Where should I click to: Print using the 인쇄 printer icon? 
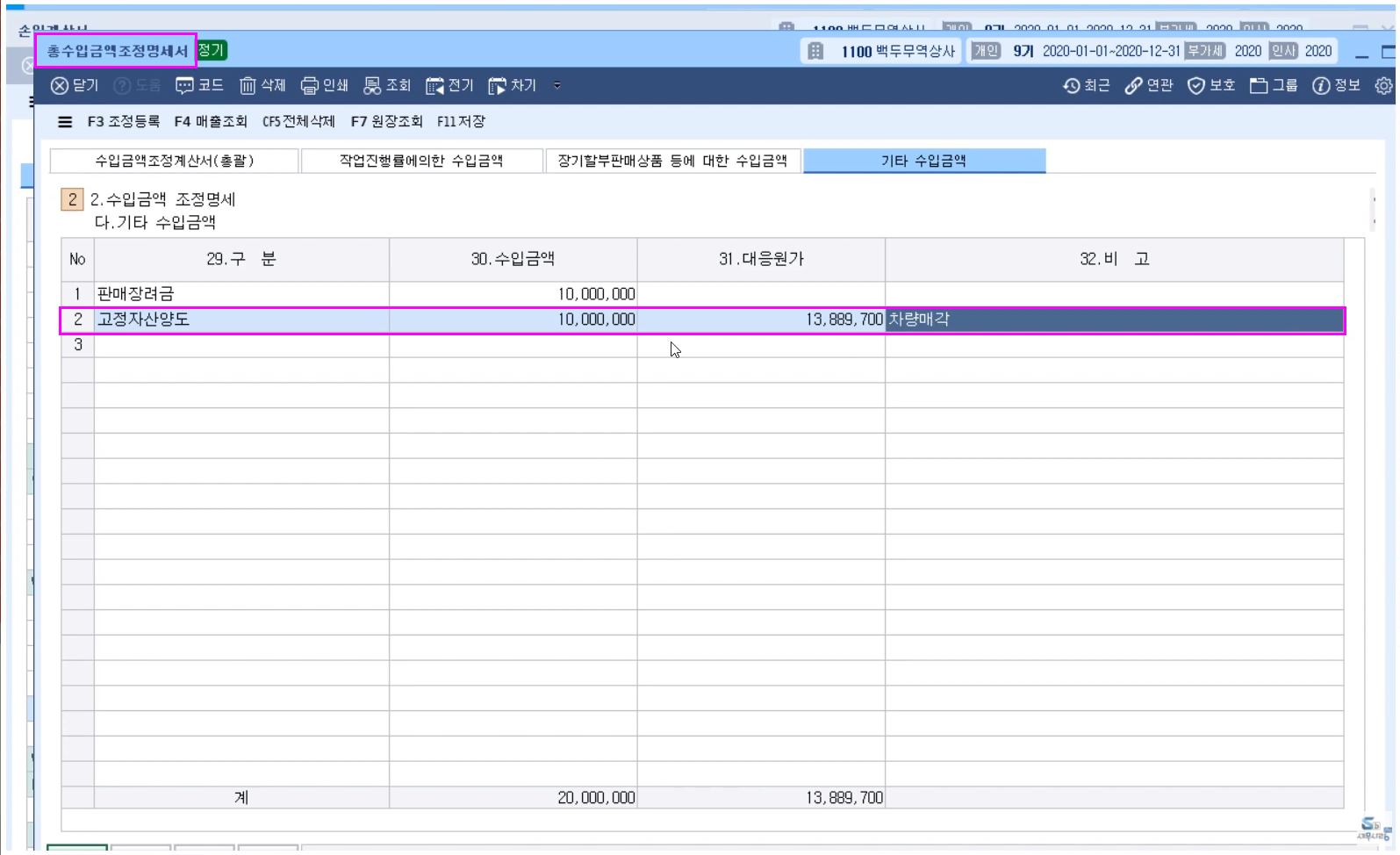pos(310,86)
